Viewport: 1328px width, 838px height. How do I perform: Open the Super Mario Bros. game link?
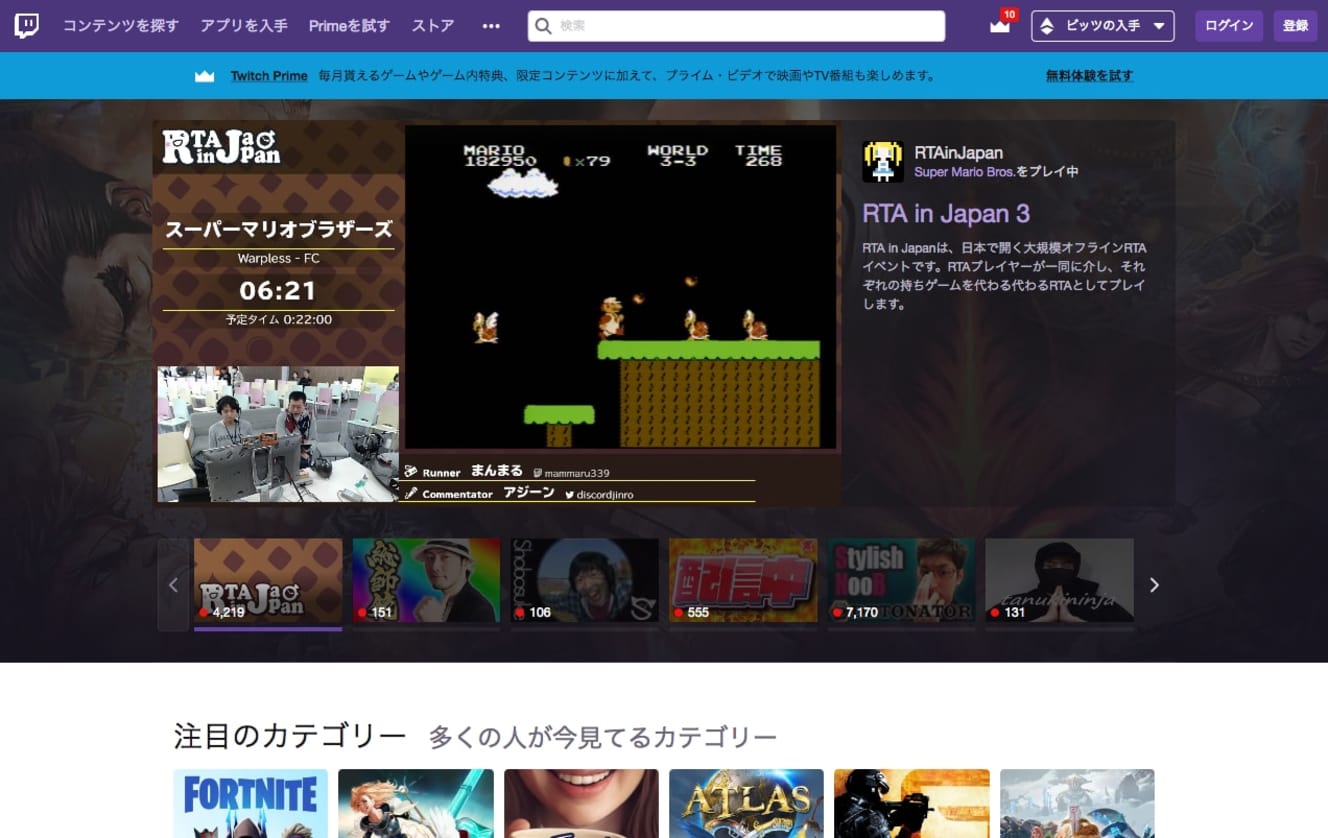point(964,172)
